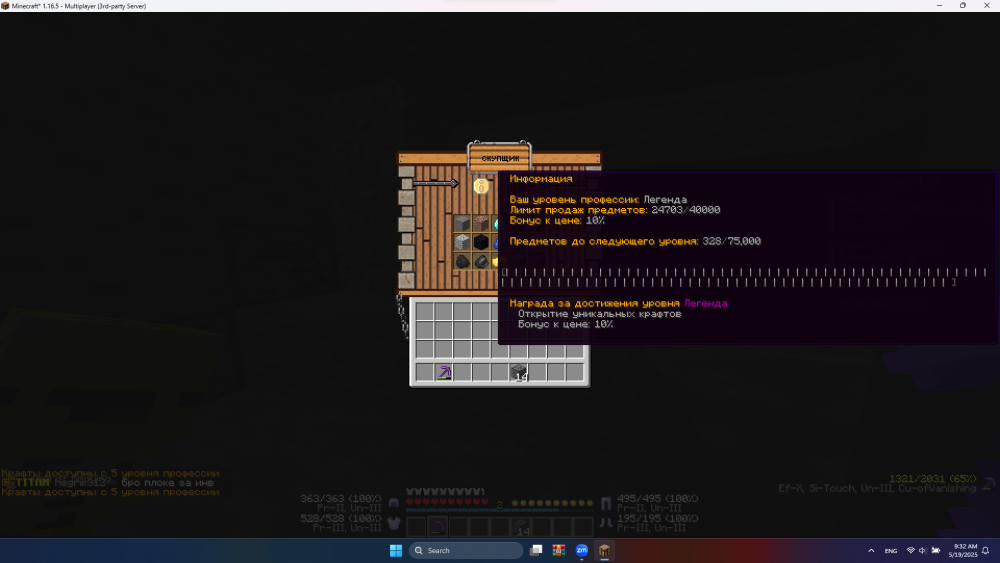This screenshot has height=563, width=1000.
Task: Select the smooth stone block in the buyer grid
Action: click(x=462, y=223)
